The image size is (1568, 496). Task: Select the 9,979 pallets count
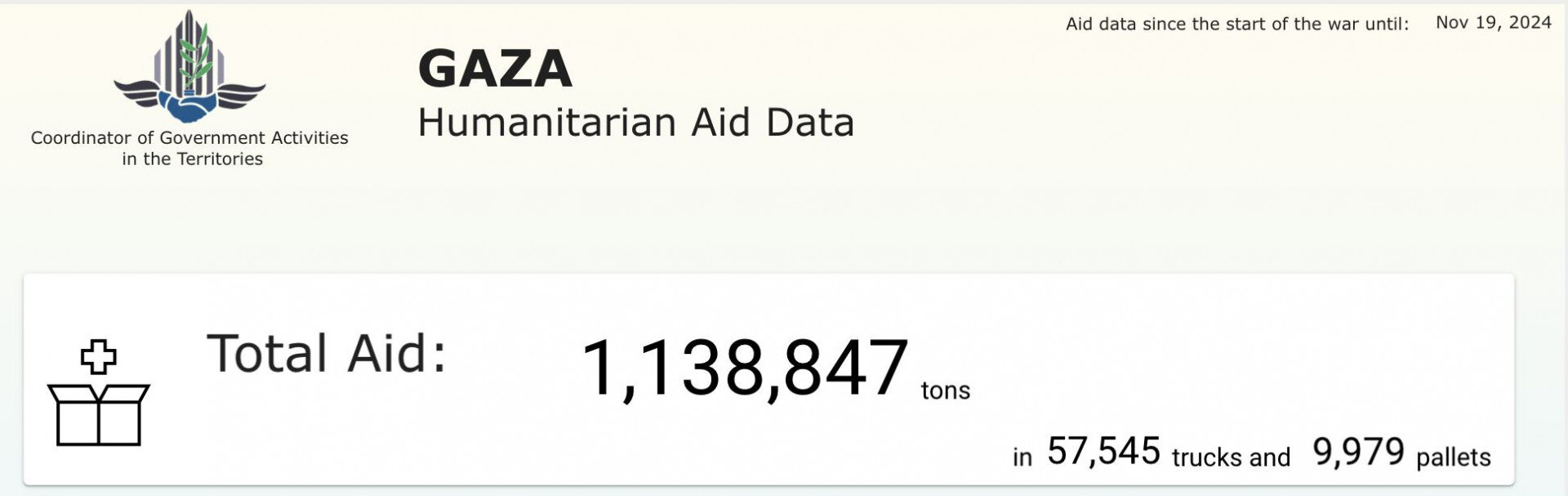(x=1358, y=451)
